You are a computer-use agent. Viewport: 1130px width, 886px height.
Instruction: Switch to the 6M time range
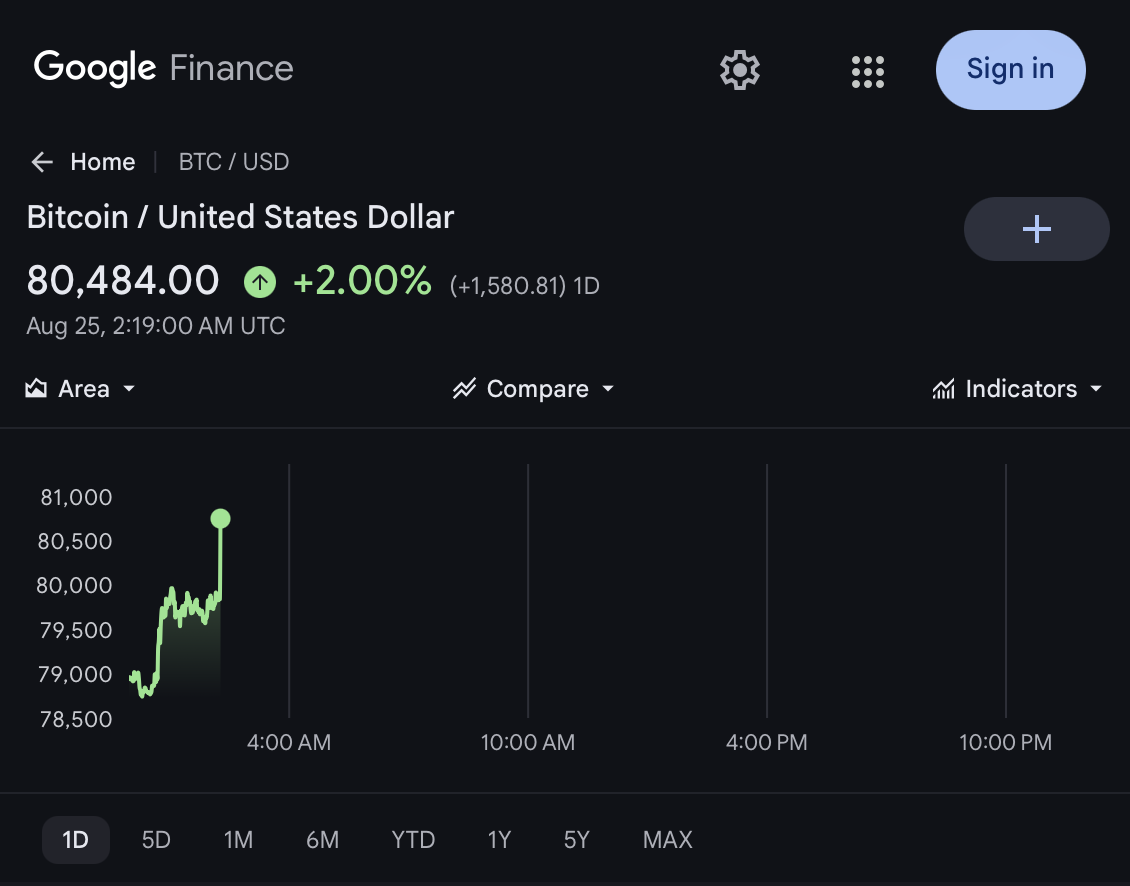tap(322, 840)
